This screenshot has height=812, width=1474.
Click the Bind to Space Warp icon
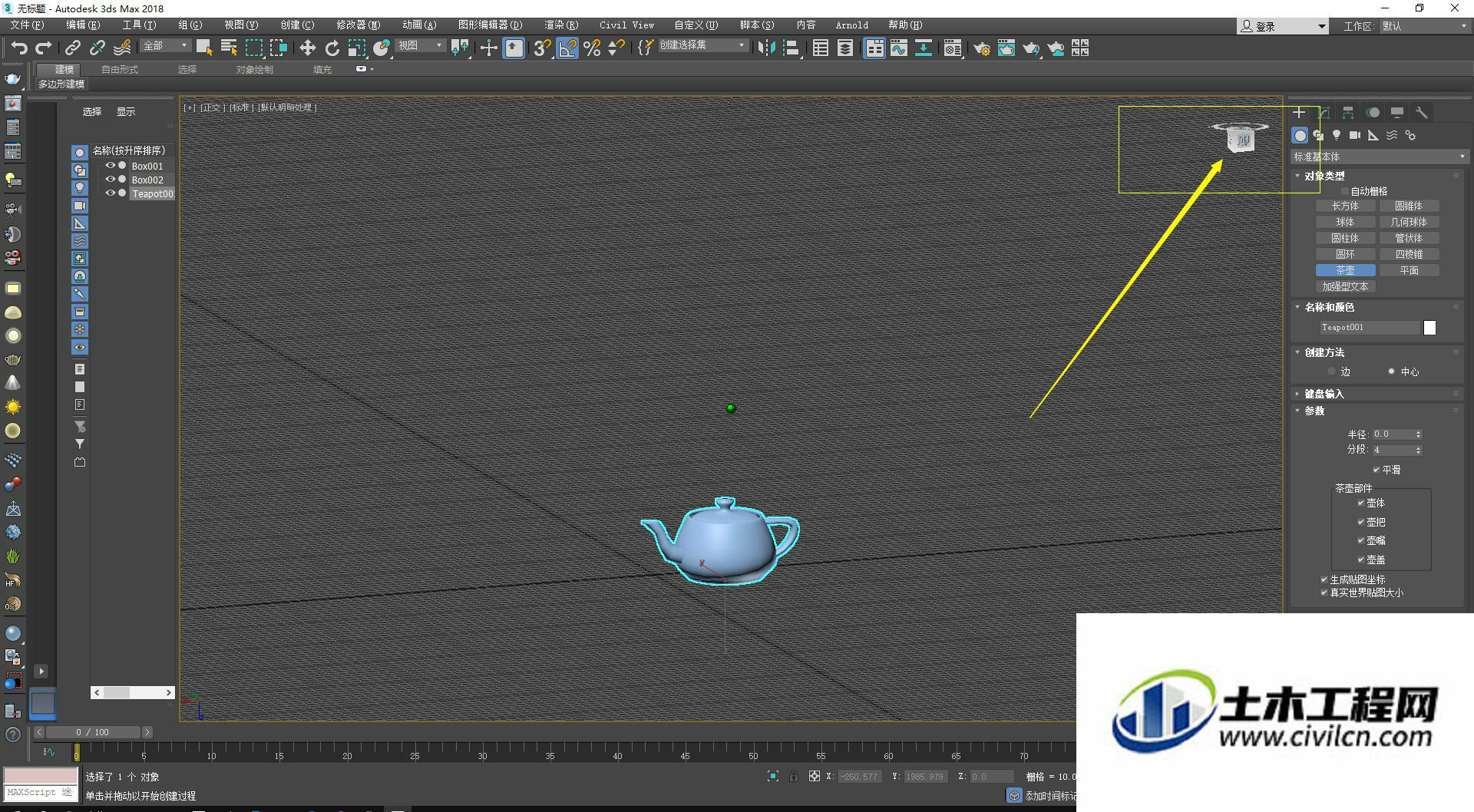pos(122,48)
